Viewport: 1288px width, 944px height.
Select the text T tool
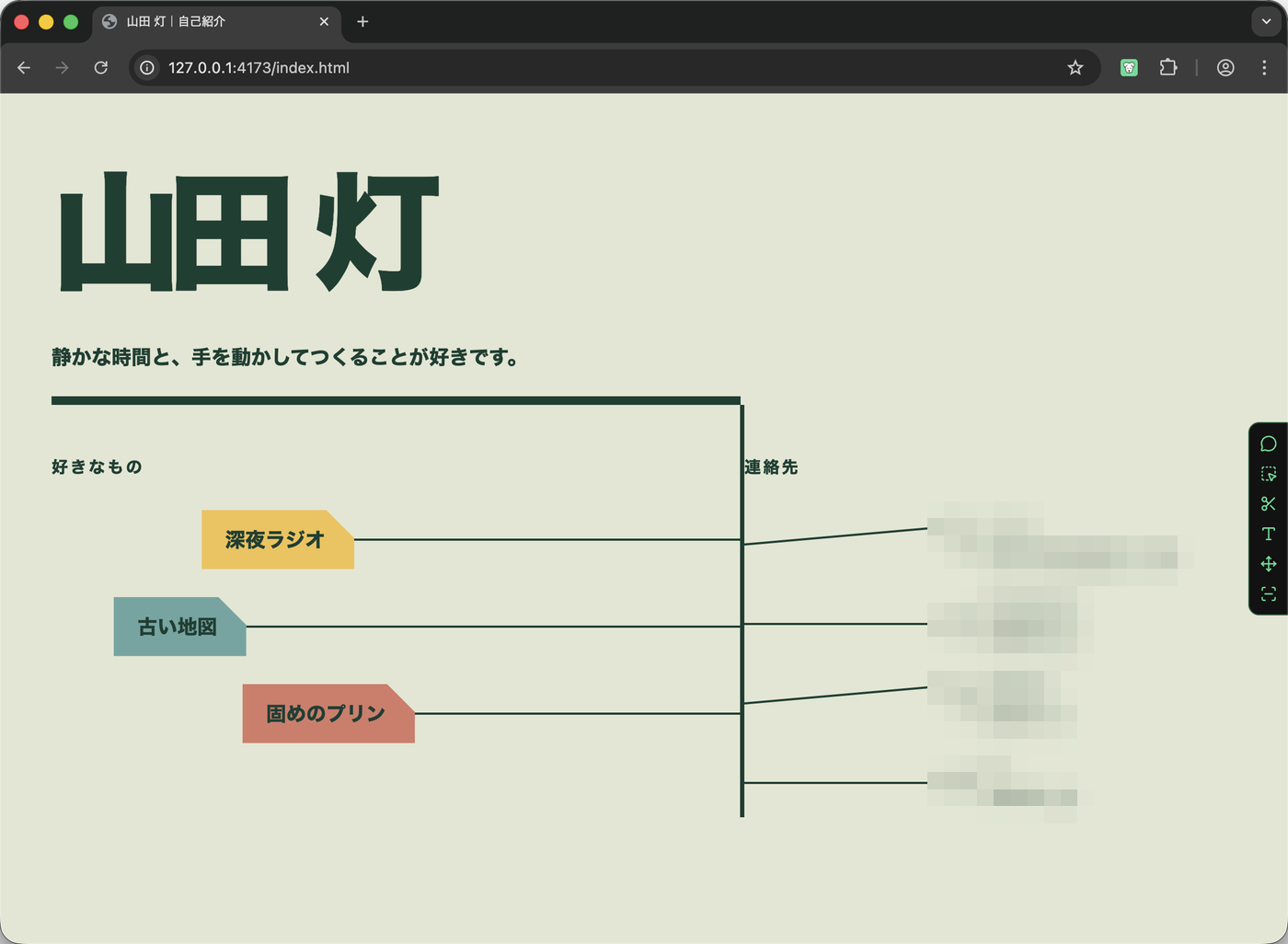tap(1269, 534)
